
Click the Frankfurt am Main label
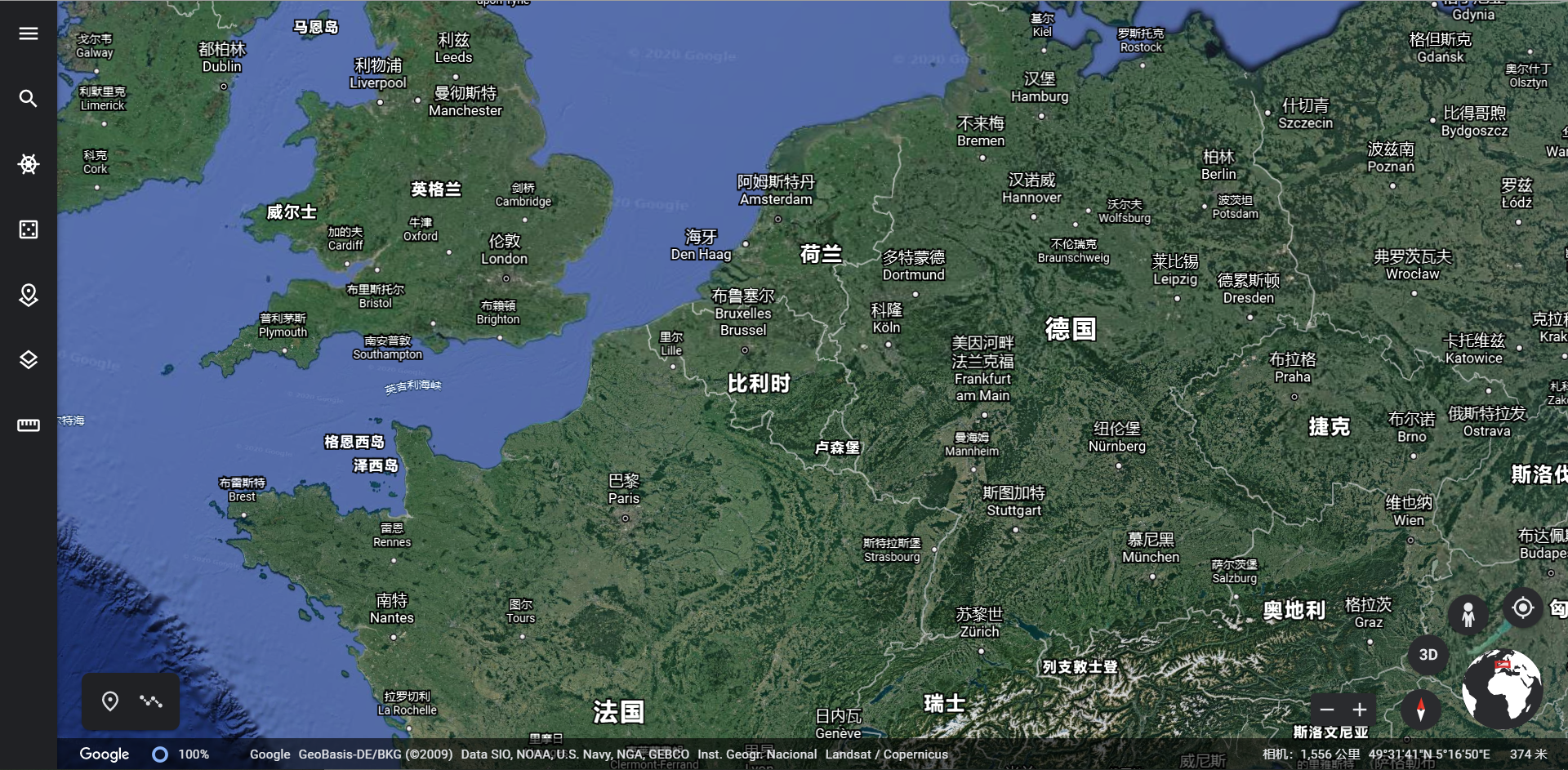tap(983, 369)
